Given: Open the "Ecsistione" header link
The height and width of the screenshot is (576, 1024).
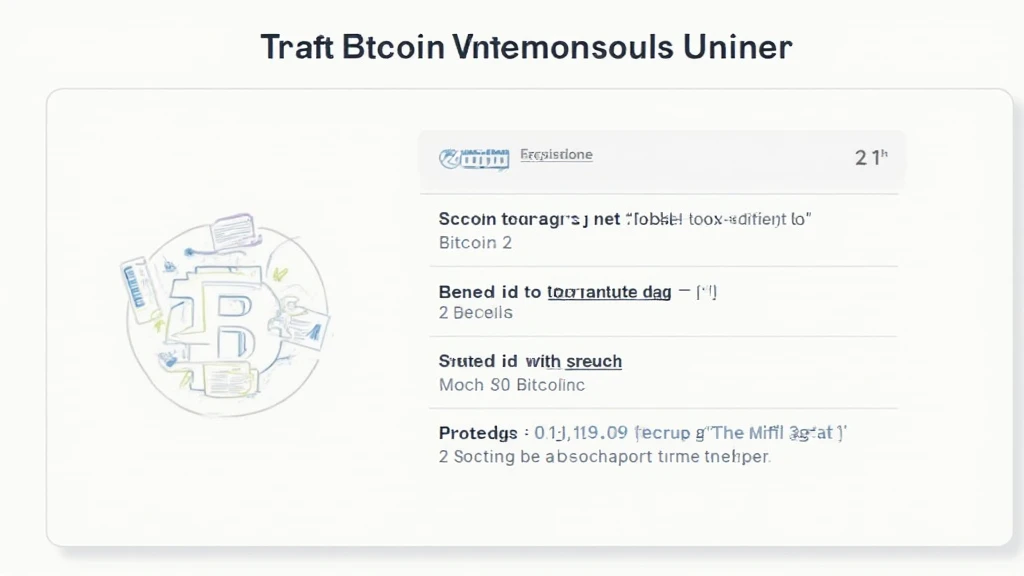Looking at the screenshot, I should tap(556, 155).
